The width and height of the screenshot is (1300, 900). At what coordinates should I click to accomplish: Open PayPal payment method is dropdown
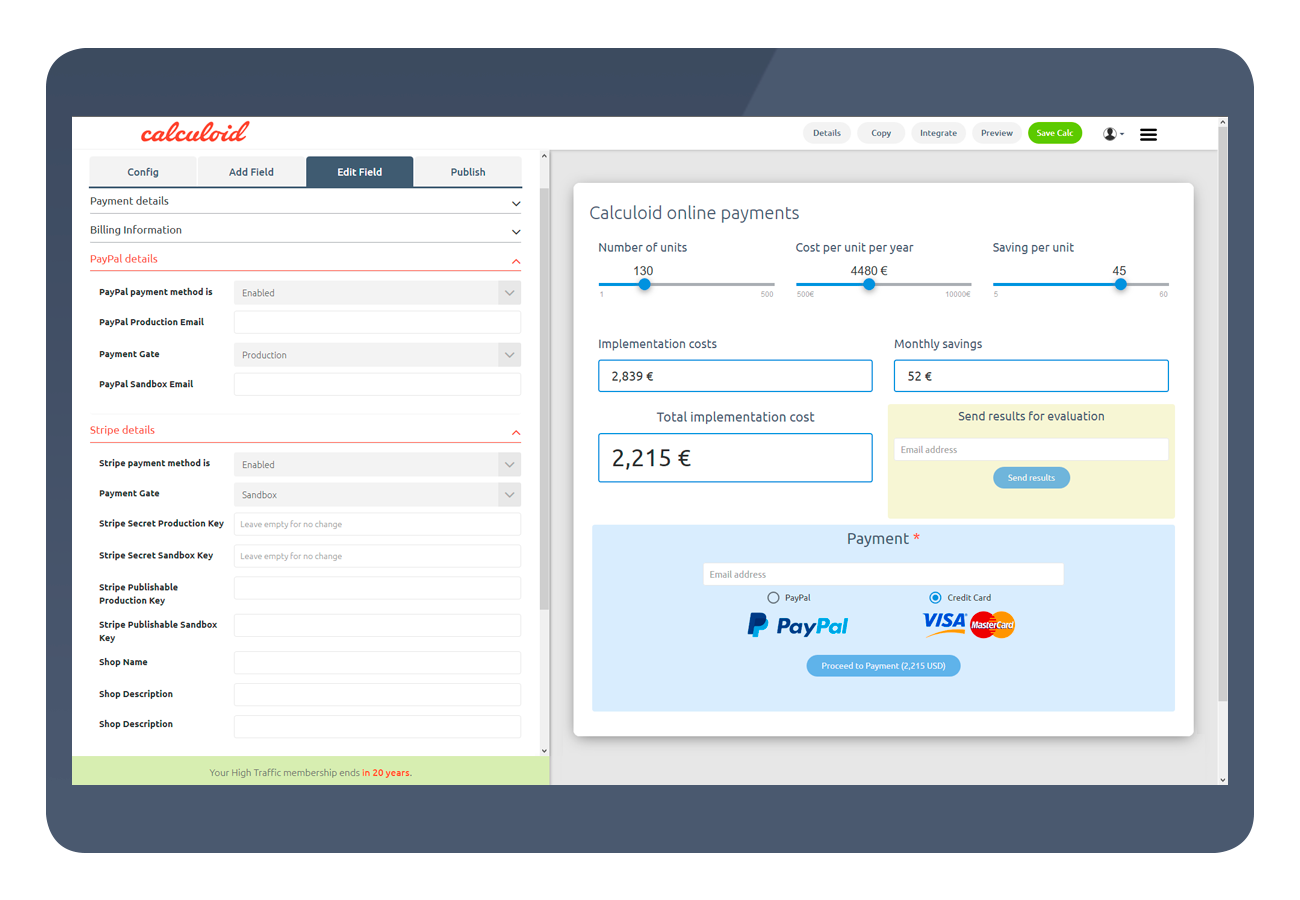[377, 293]
